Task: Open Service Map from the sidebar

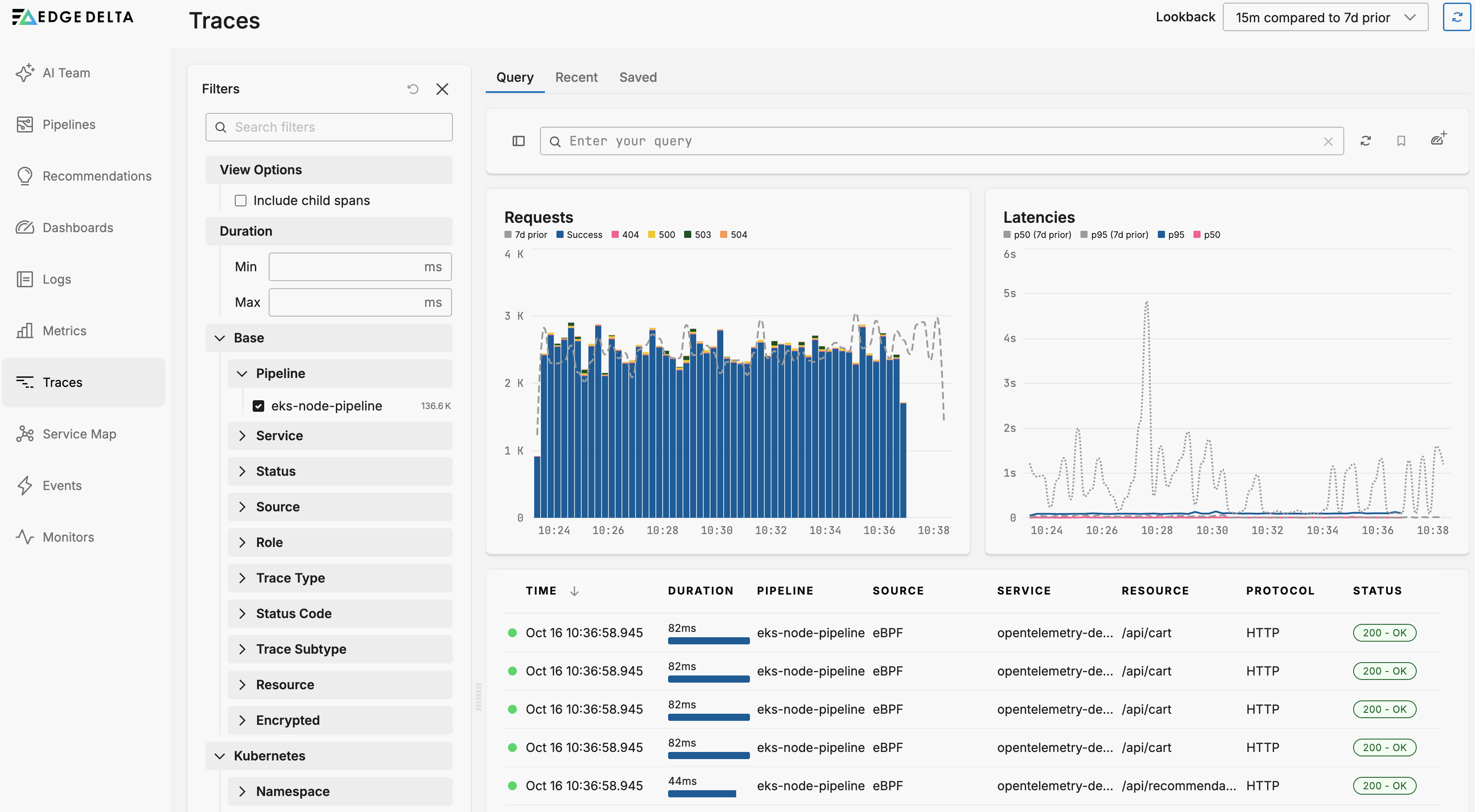Action: tap(79, 434)
